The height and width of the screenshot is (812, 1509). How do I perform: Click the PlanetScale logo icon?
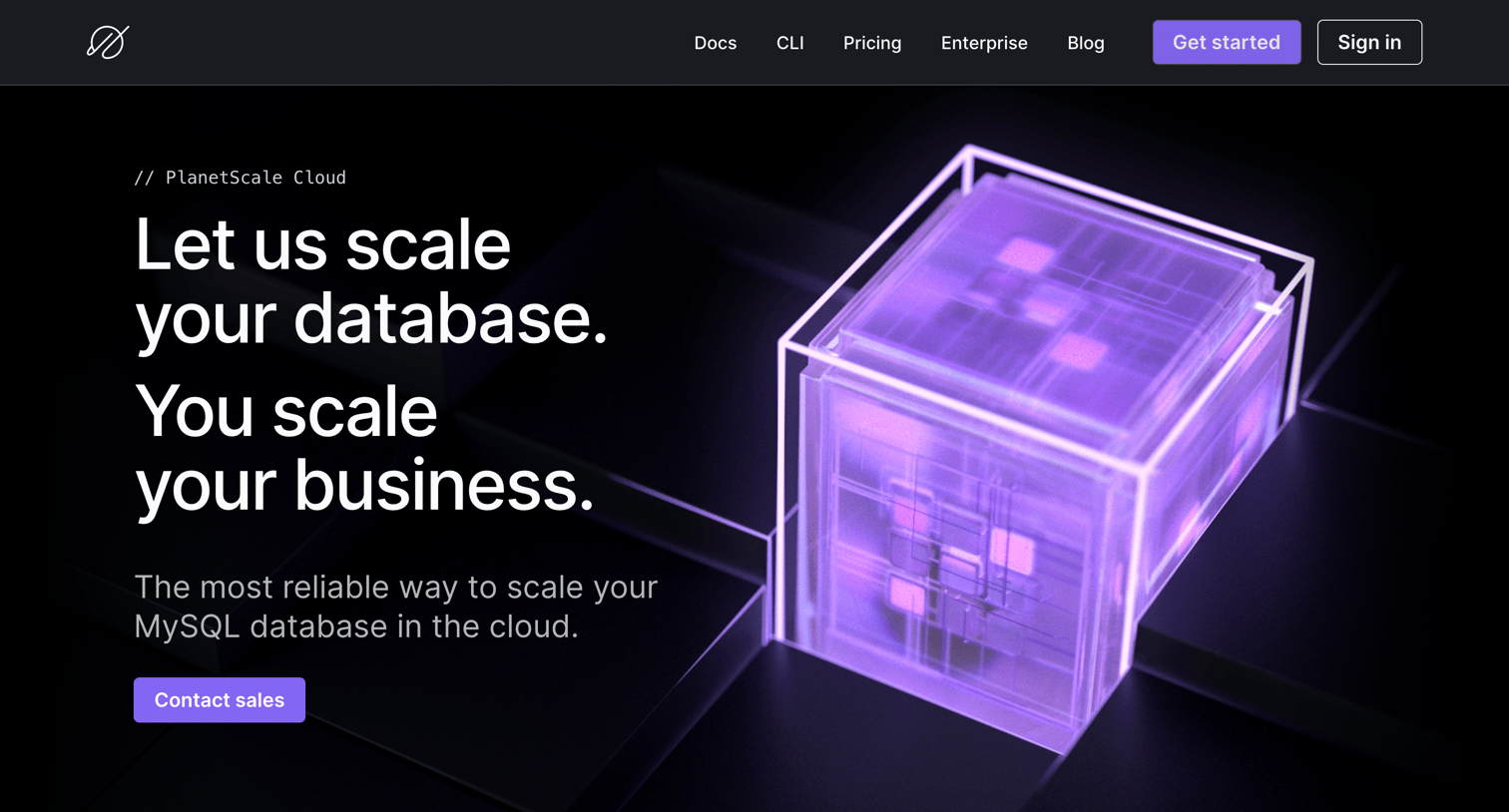pyautogui.click(x=108, y=42)
